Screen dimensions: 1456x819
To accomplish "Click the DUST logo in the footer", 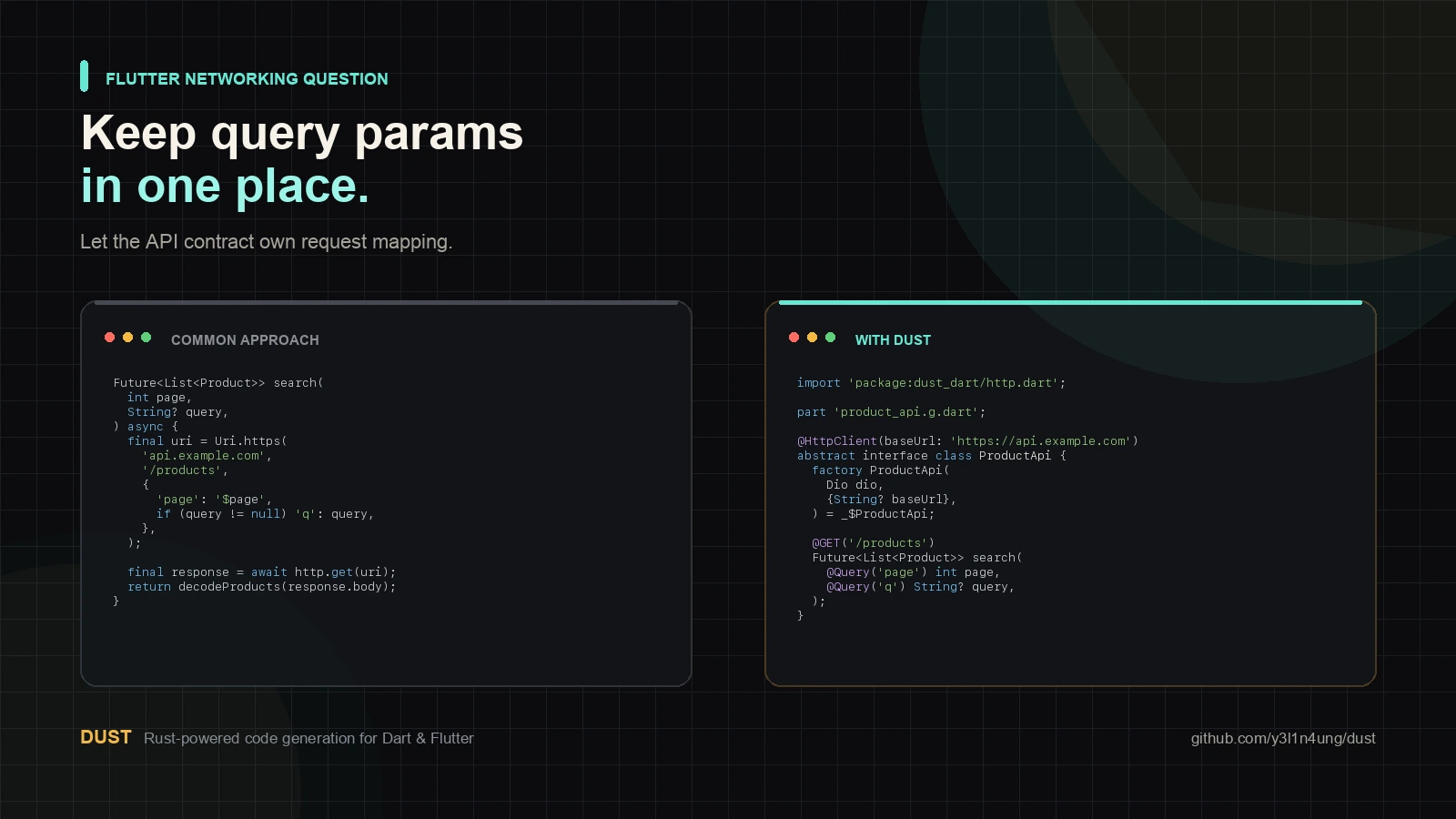I will (106, 737).
